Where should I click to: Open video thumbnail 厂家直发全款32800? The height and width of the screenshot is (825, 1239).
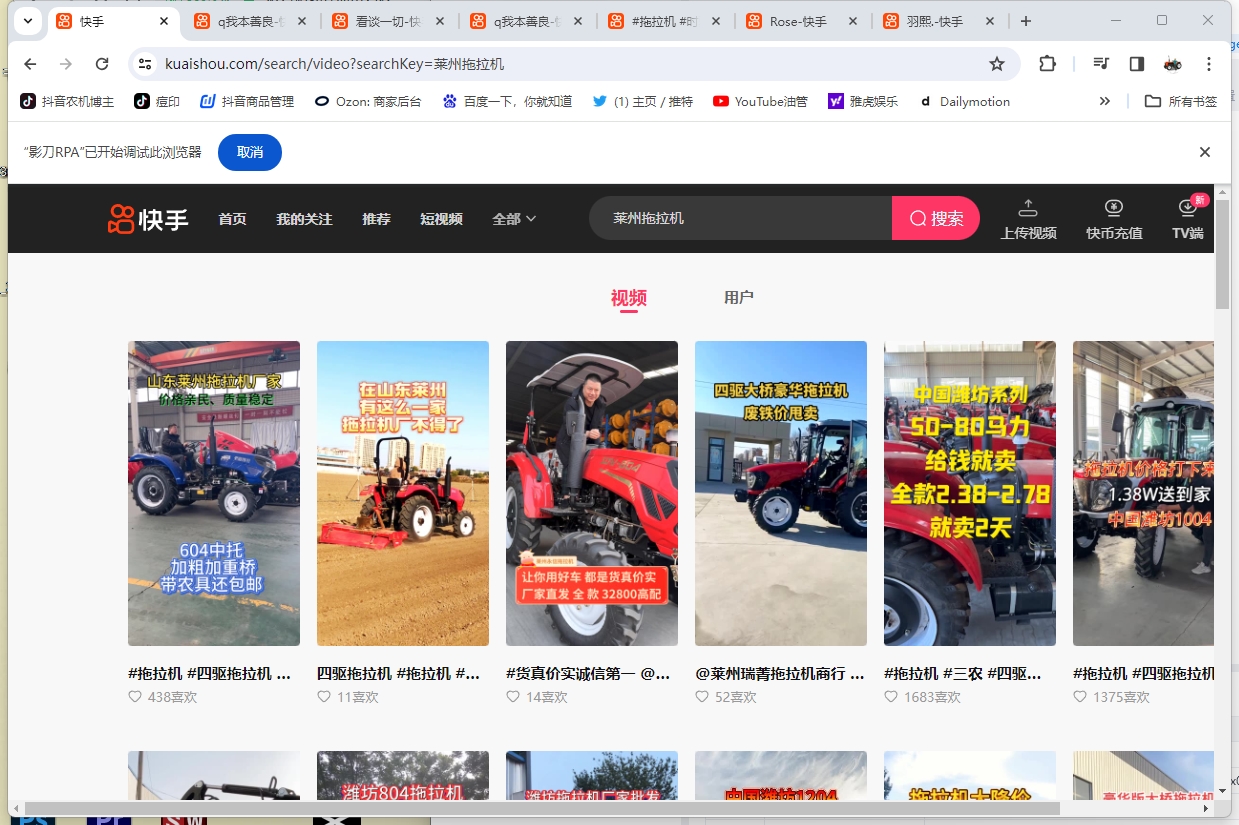pyautogui.click(x=592, y=493)
